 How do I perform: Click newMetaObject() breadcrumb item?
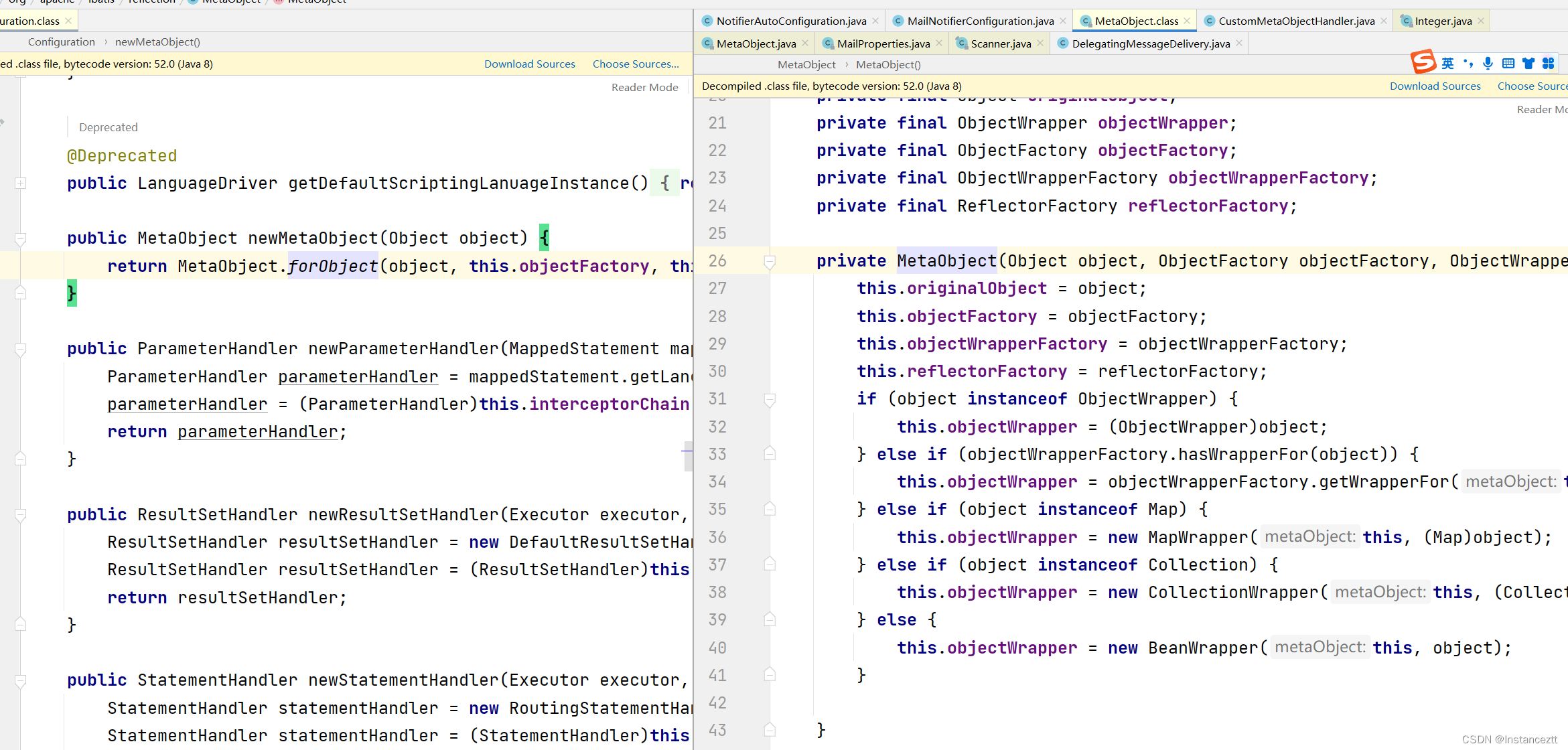point(157,42)
